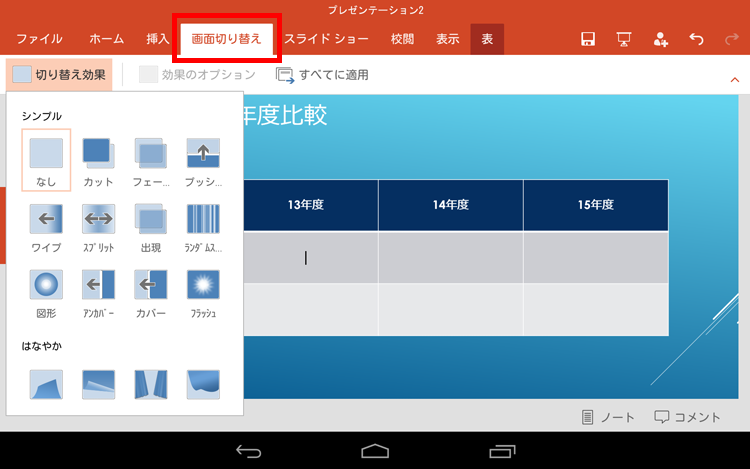750x469 pixels.
Task: Click すべてに適用 button
Action: [x=323, y=75]
